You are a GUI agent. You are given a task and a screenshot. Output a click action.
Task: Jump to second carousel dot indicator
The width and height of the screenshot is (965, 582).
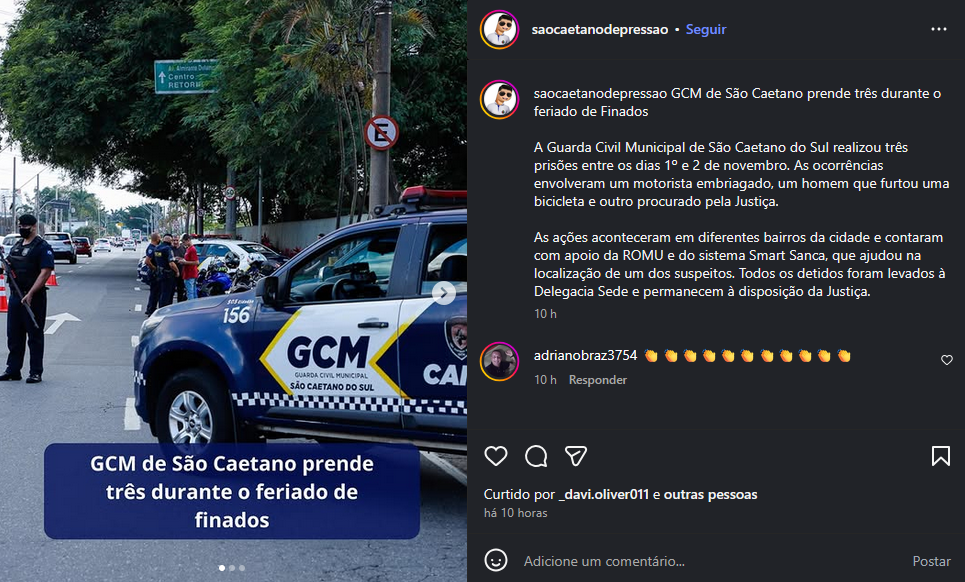point(232,568)
